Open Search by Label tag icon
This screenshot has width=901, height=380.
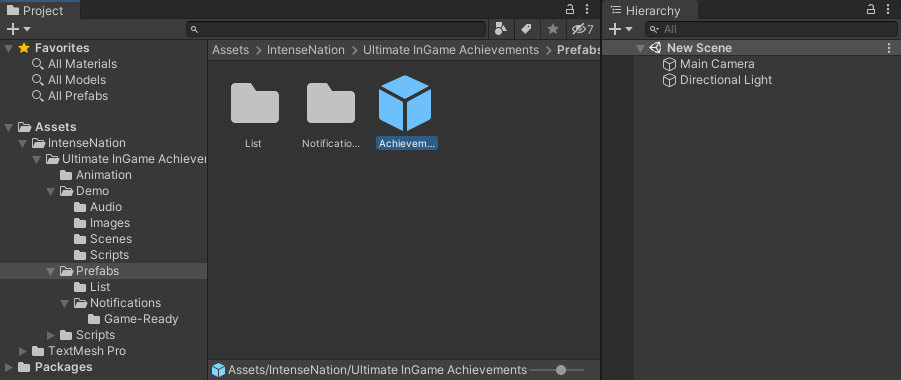(x=526, y=29)
